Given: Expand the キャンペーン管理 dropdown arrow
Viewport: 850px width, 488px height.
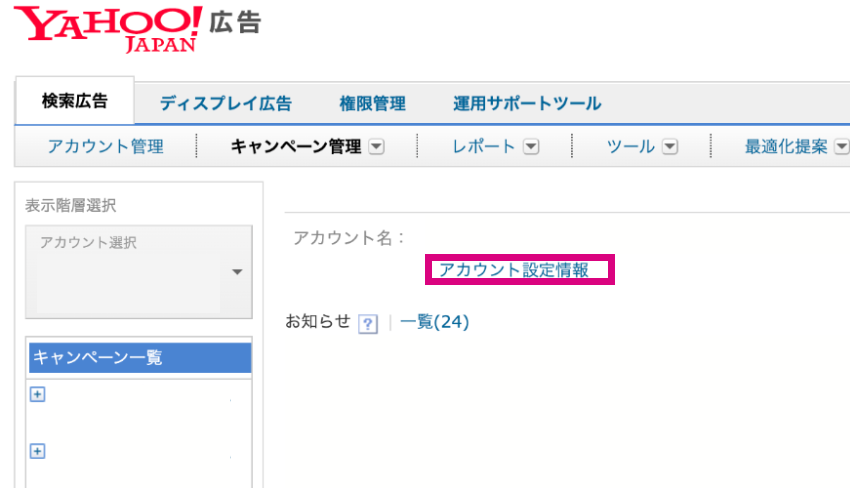Looking at the screenshot, I should point(376,147).
